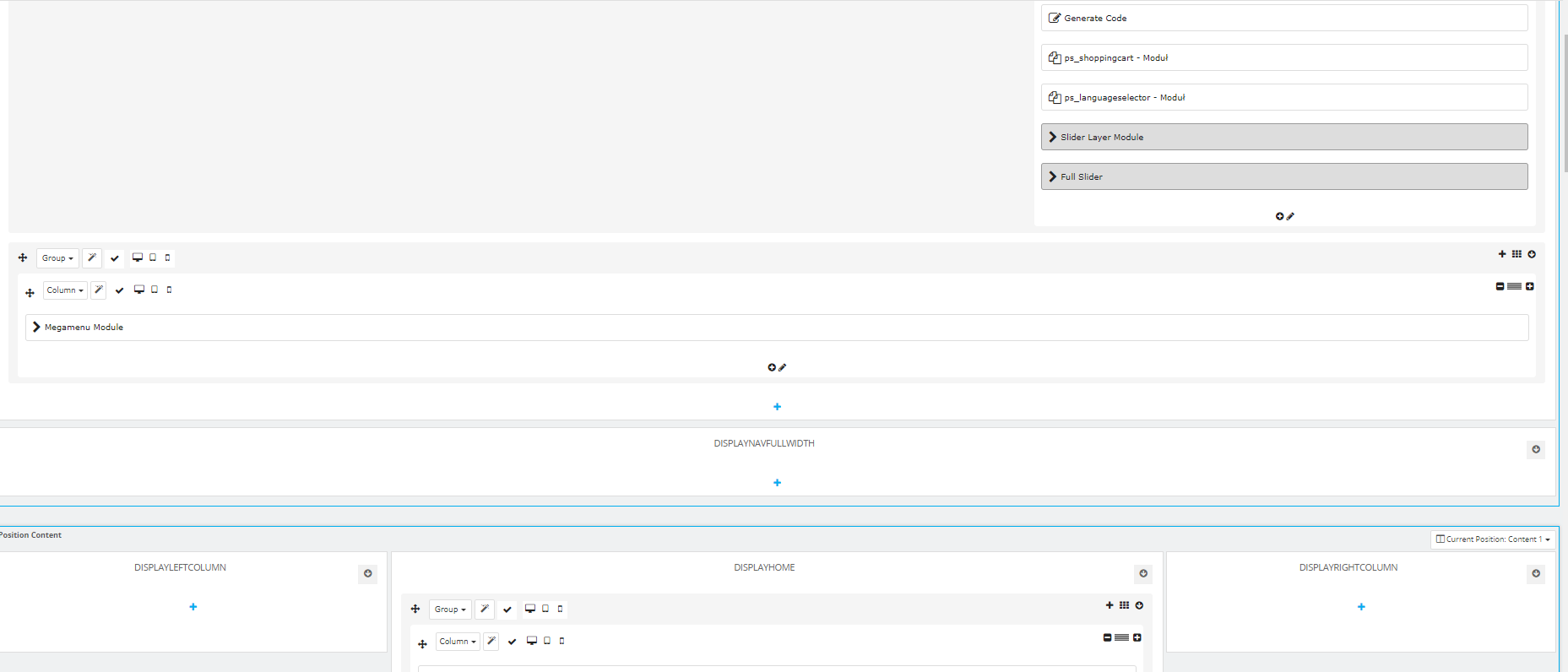
Task: Toggle desktop visibility for the Megamenu column
Action: tap(139, 290)
